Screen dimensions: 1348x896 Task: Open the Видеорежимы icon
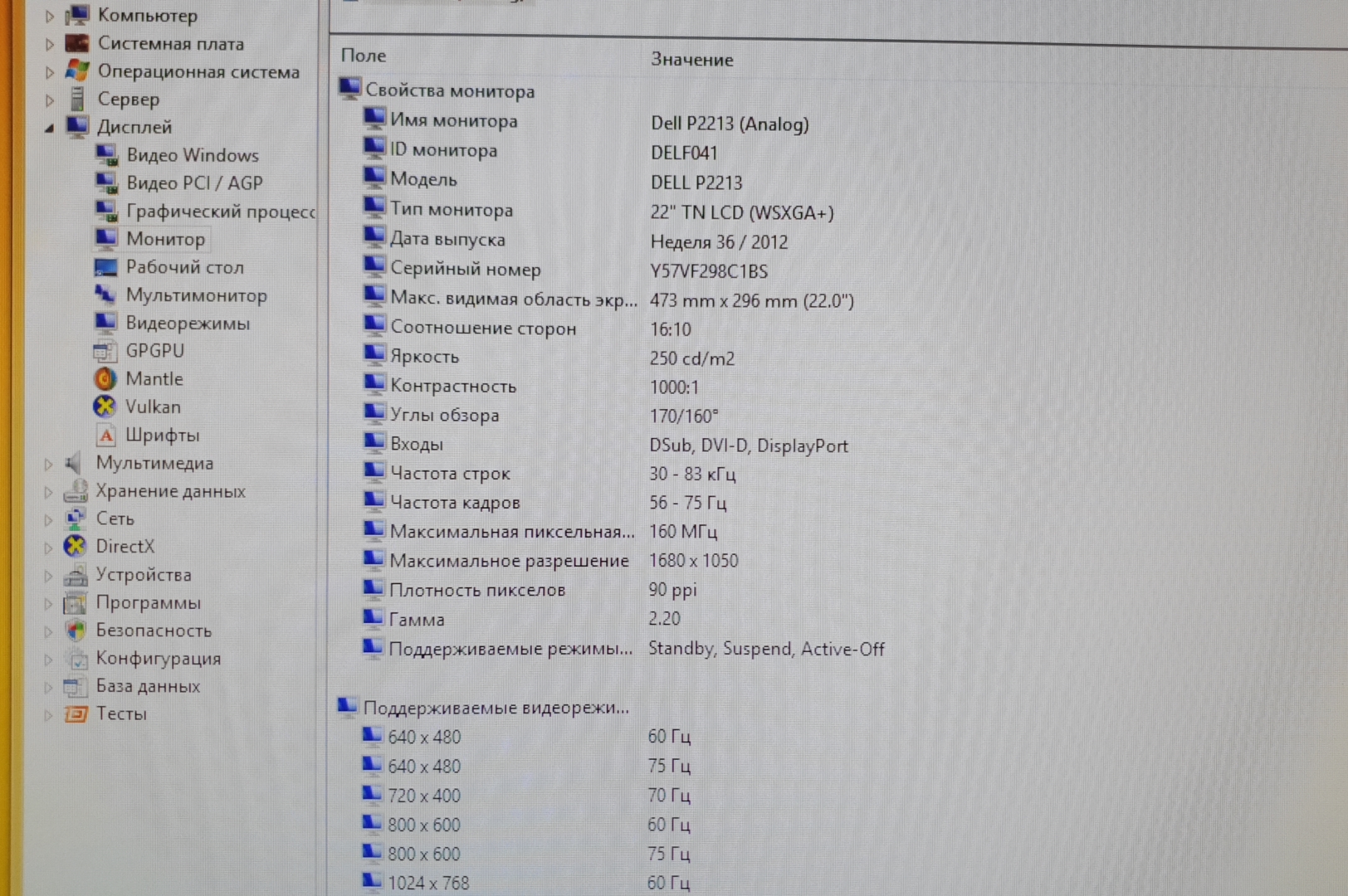(105, 323)
